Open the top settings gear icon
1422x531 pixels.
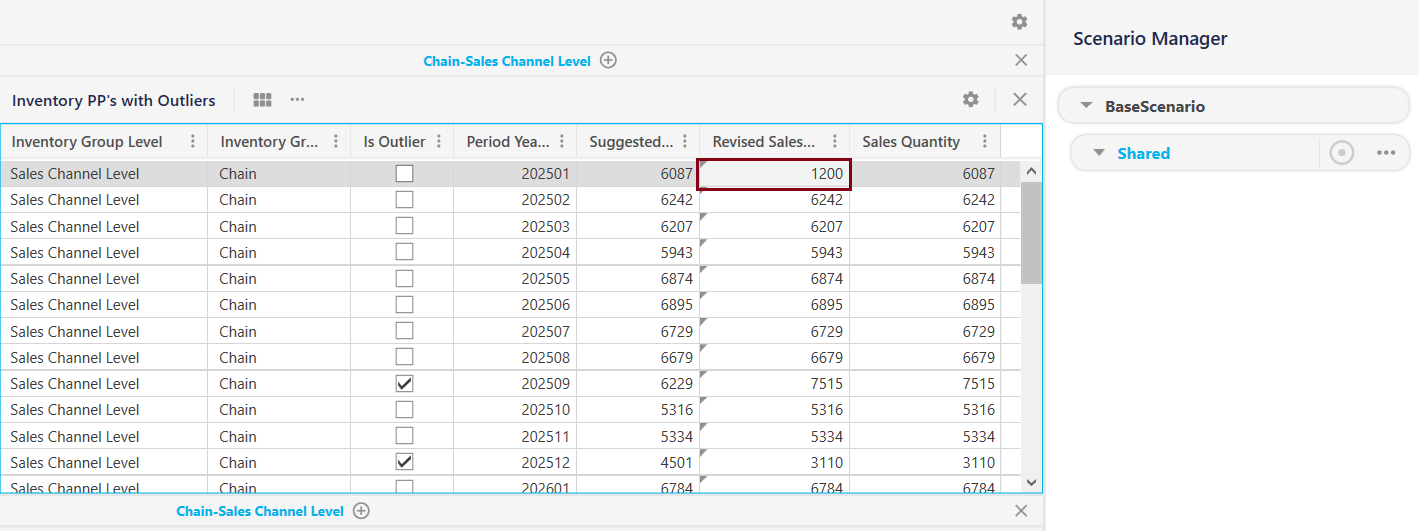[1019, 22]
